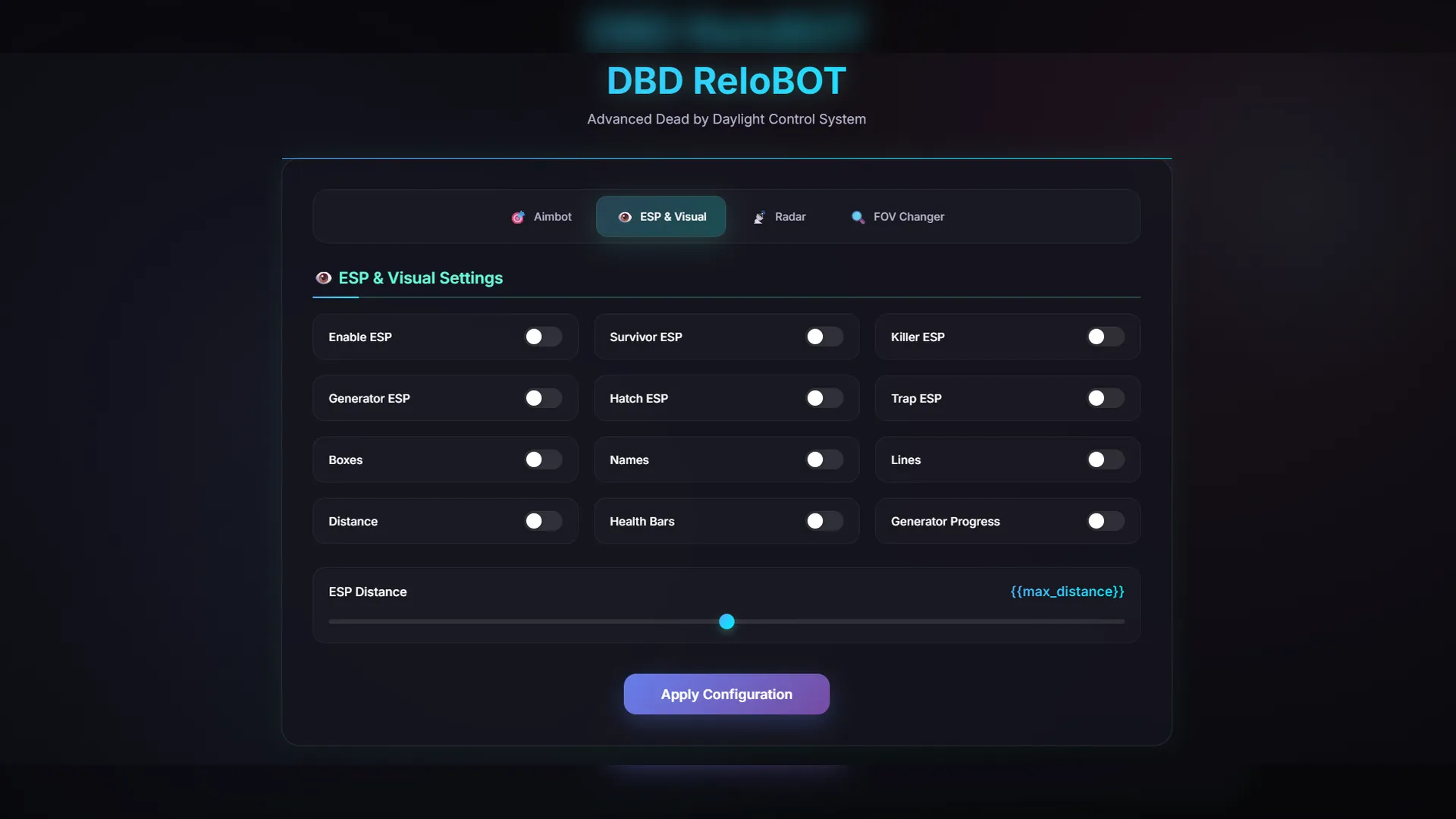Click eye icon in ESP & Visual Settings heading

click(x=324, y=278)
